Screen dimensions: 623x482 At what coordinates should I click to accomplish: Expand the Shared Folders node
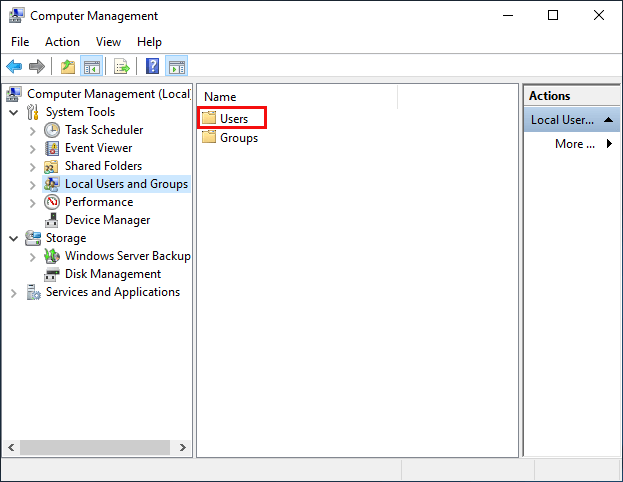pyautogui.click(x=33, y=167)
